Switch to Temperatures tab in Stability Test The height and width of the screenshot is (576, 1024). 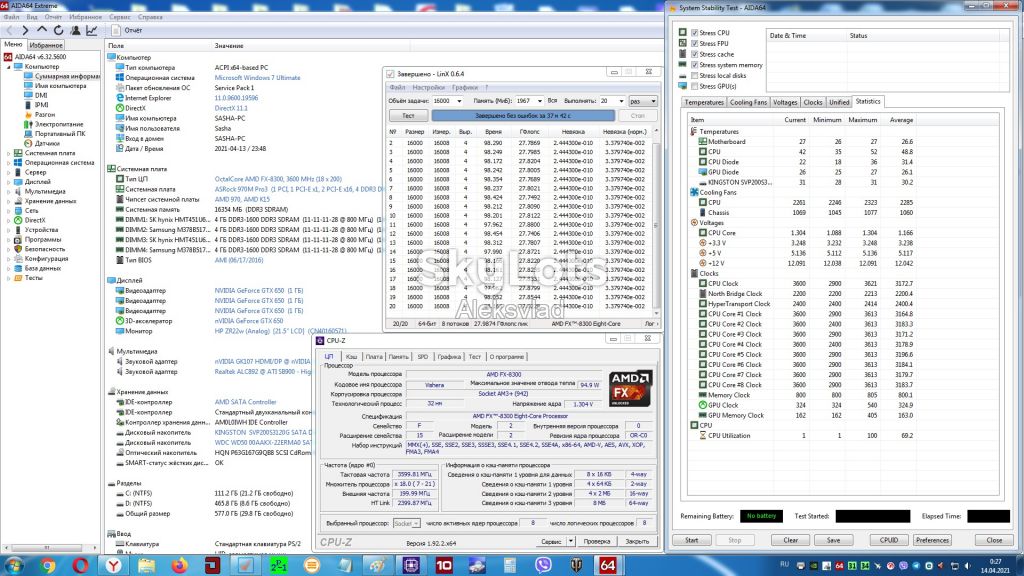tap(704, 103)
